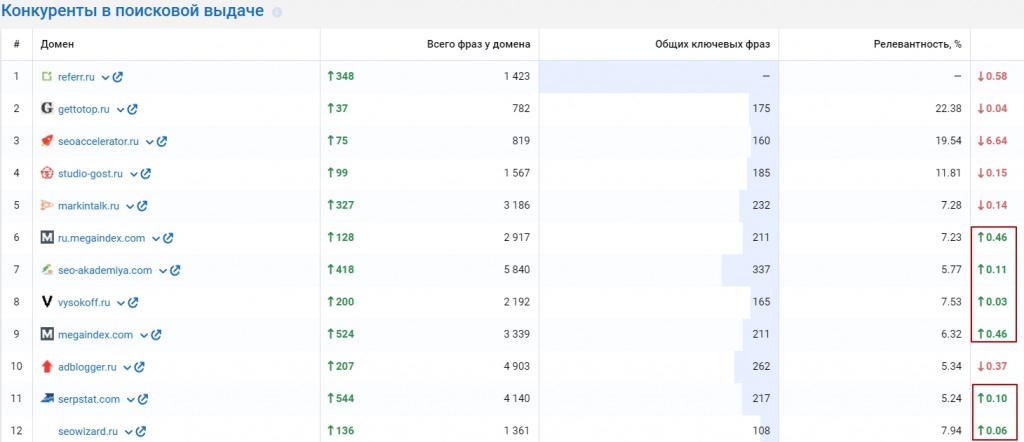
Task: Click external-link icon next to gettotop.ru
Action: point(132,109)
